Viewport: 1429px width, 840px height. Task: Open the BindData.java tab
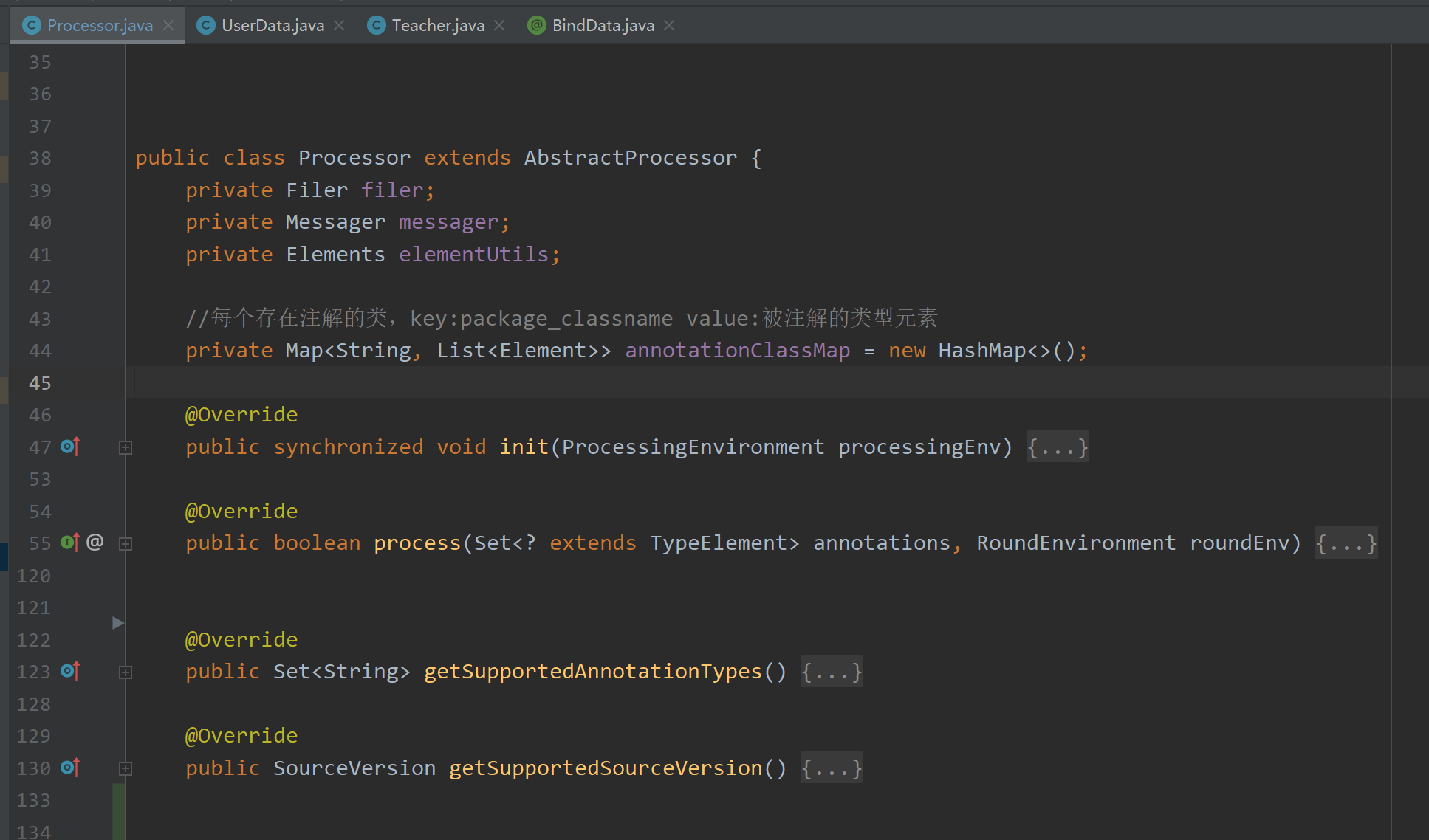[x=603, y=26]
